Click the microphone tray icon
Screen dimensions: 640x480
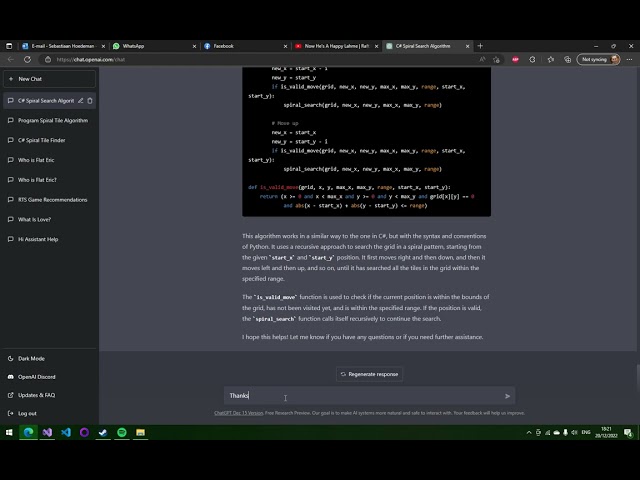(565, 432)
